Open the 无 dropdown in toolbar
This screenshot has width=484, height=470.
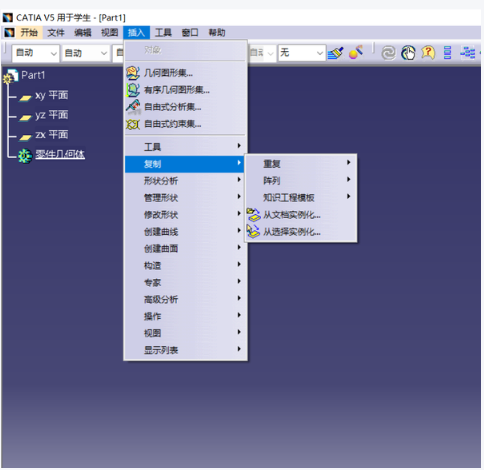[x=302, y=53]
